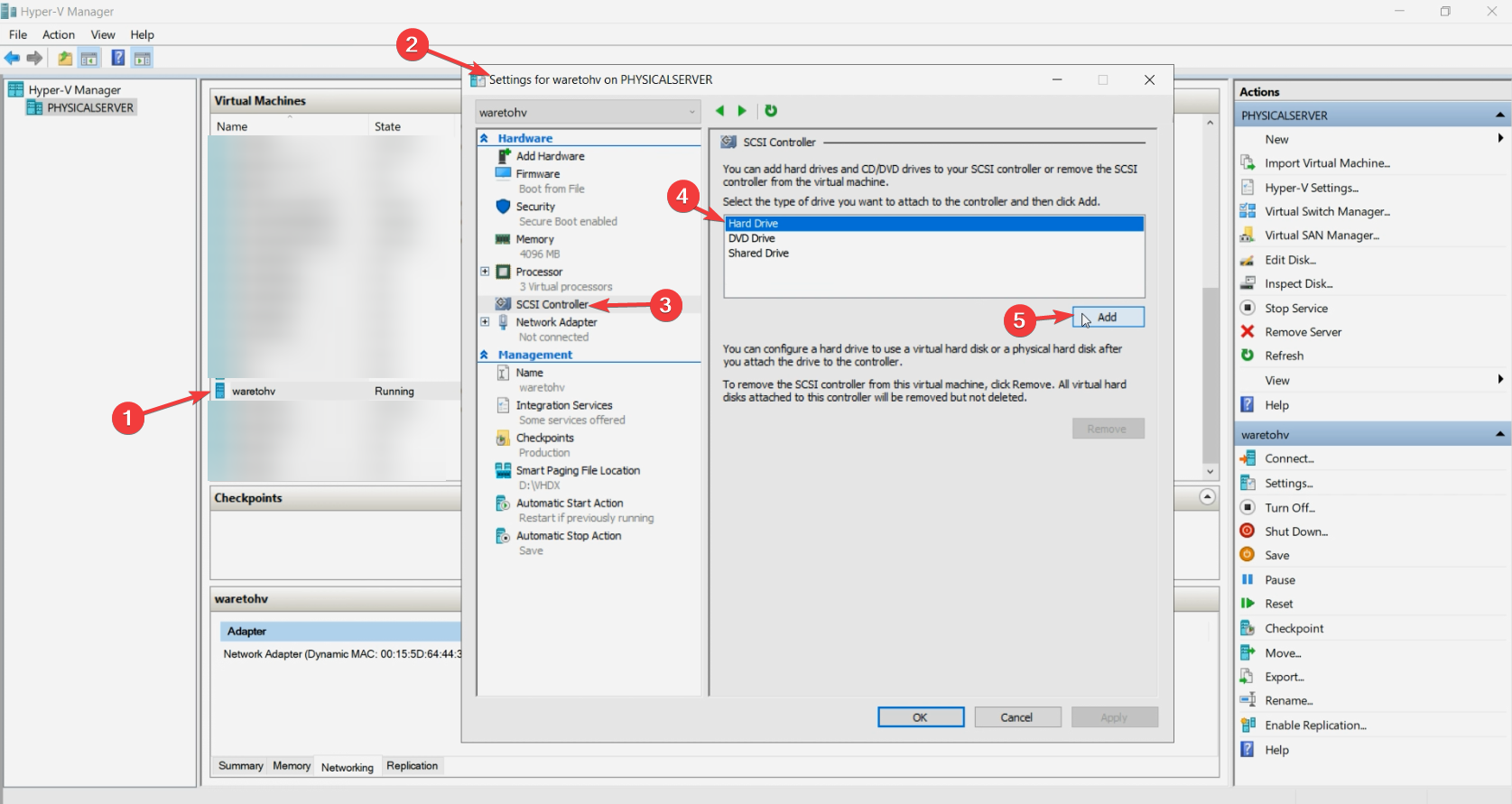Go to previous VM with green left arrow
This screenshot has height=804, width=1512.
pos(719,111)
